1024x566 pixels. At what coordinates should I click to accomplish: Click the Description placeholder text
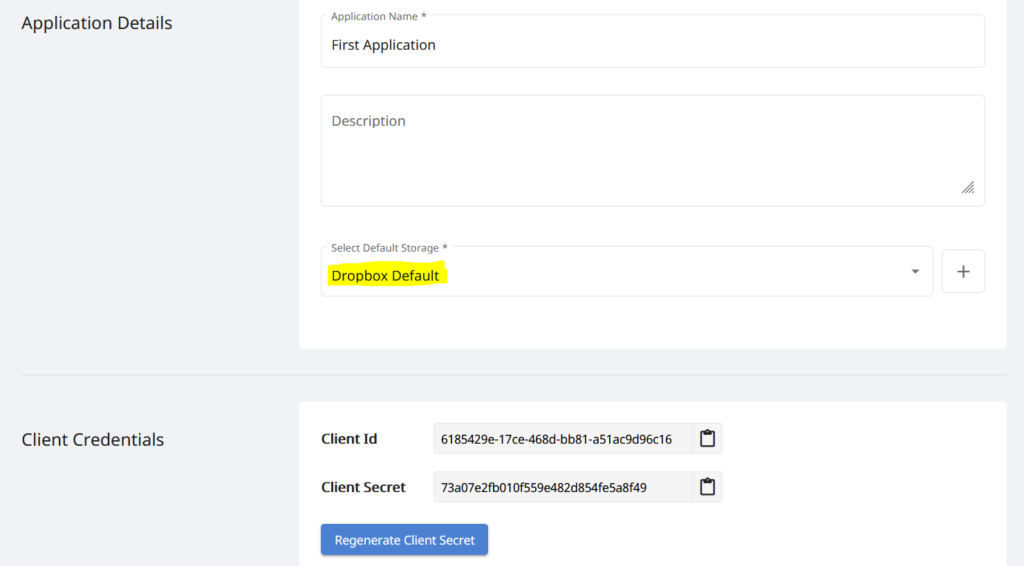point(369,121)
